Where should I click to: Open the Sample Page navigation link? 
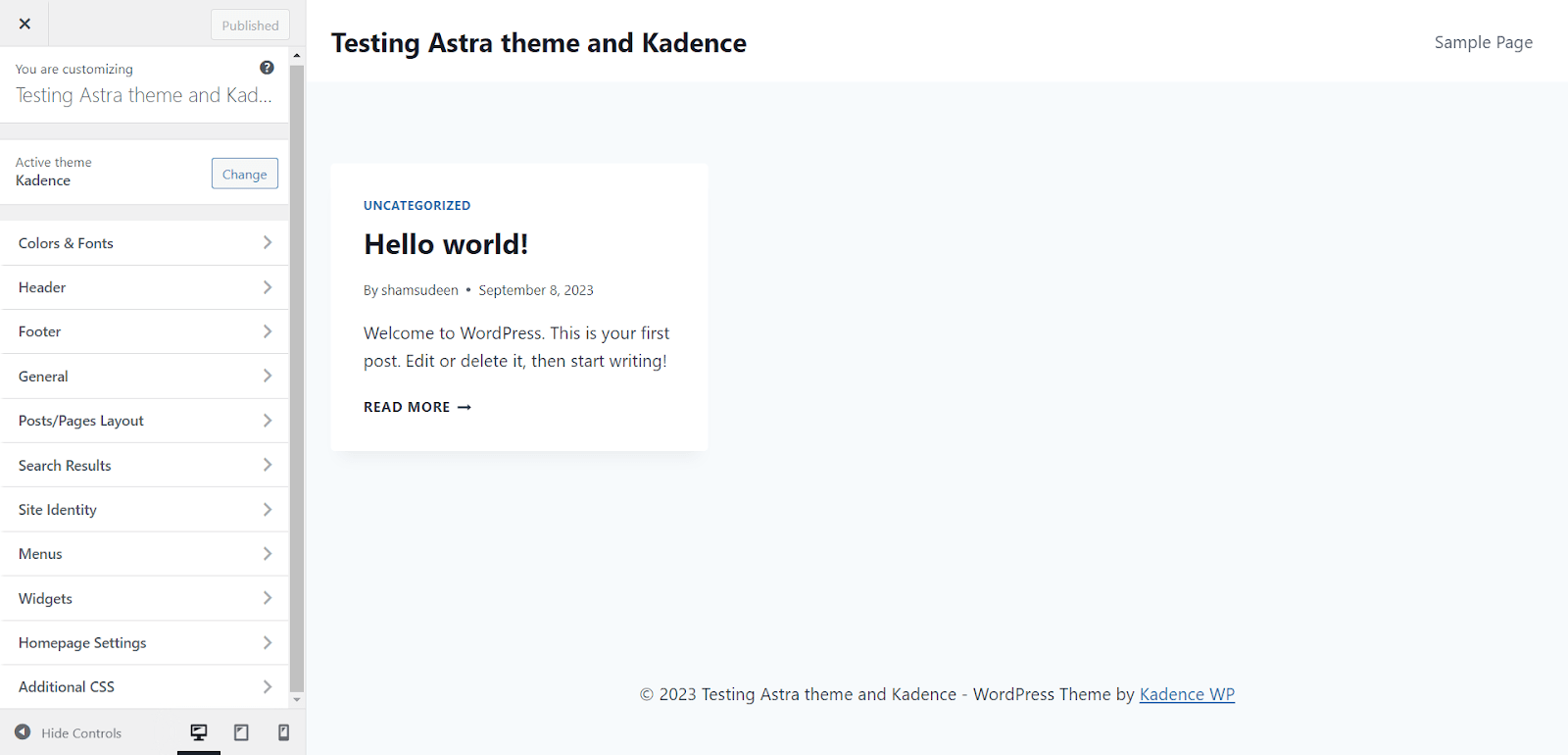tap(1484, 42)
